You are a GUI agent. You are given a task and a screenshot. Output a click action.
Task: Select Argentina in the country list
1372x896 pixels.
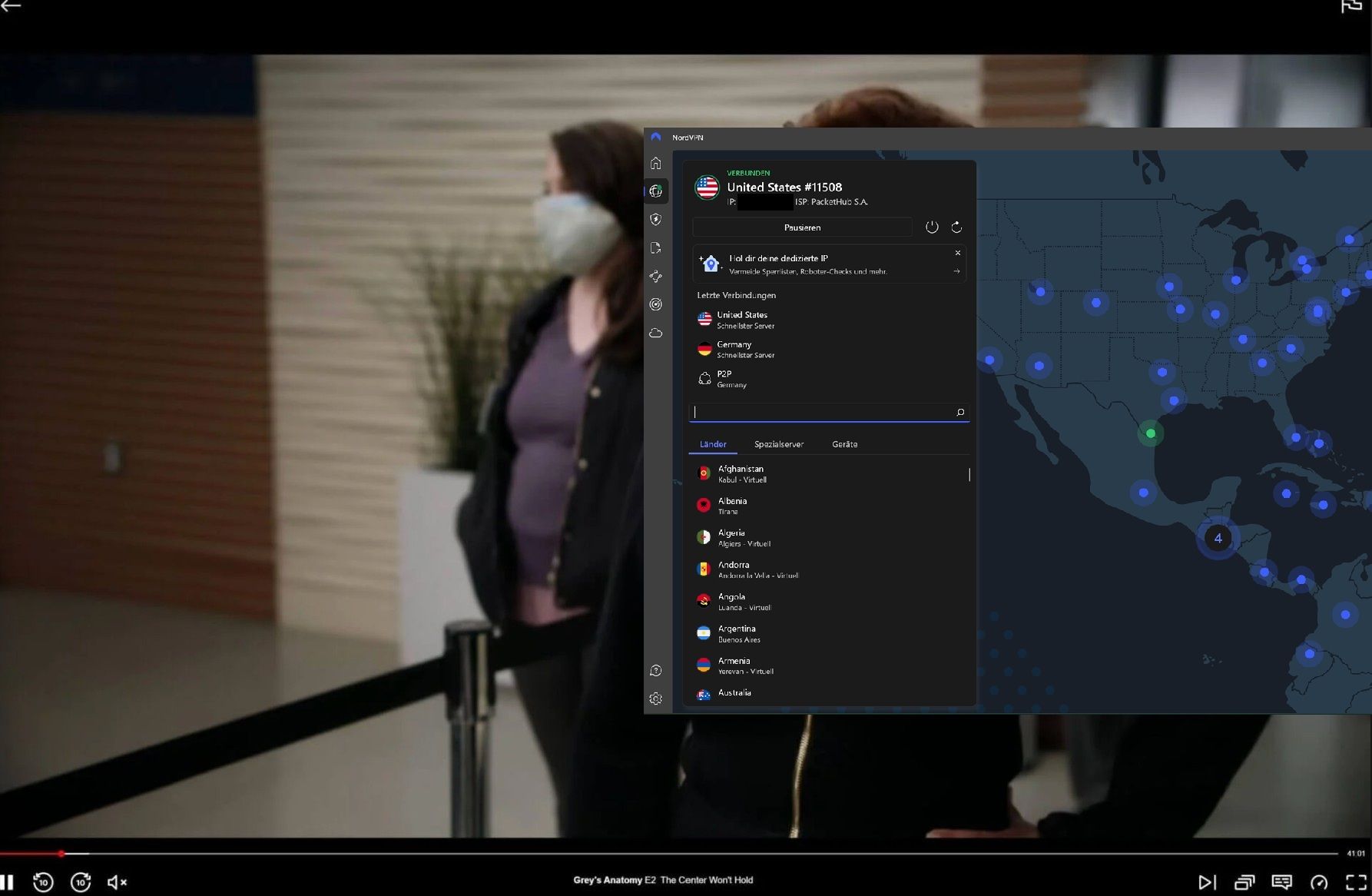(x=828, y=633)
